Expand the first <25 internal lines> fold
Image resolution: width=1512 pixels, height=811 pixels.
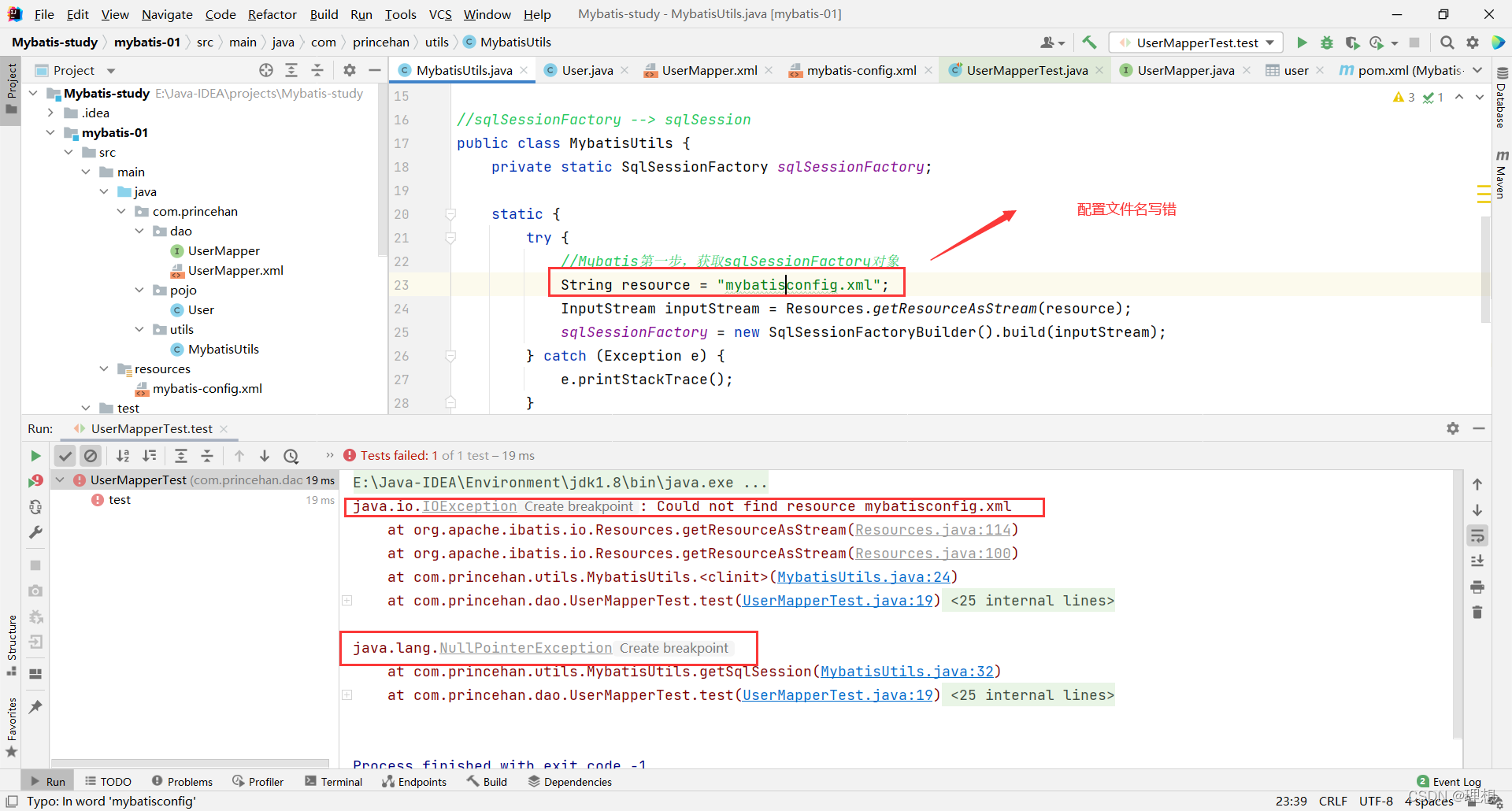(1032, 601)
